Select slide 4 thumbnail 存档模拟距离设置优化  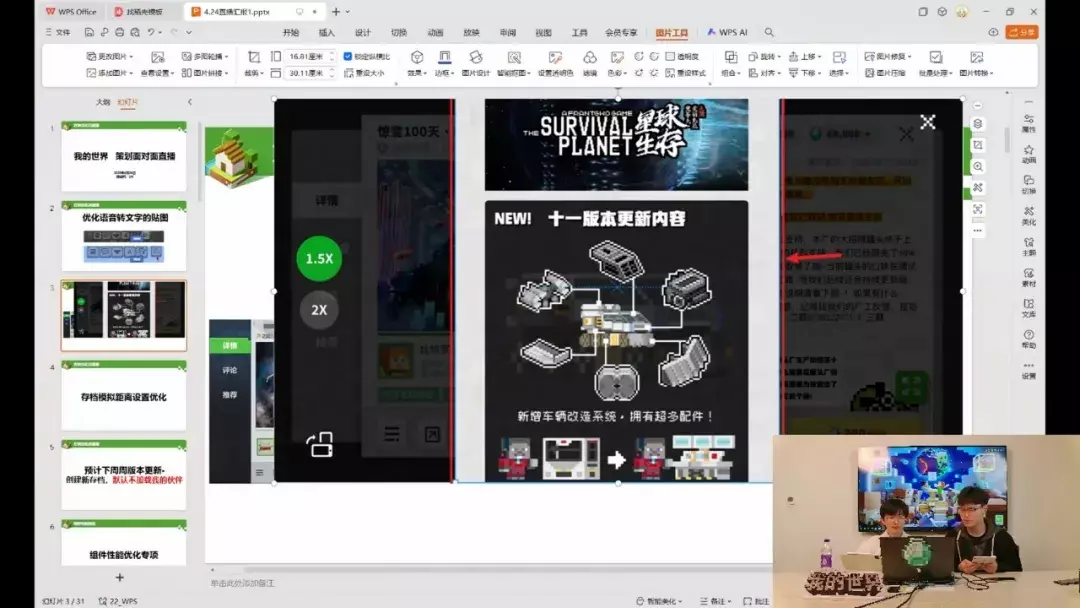124,396
